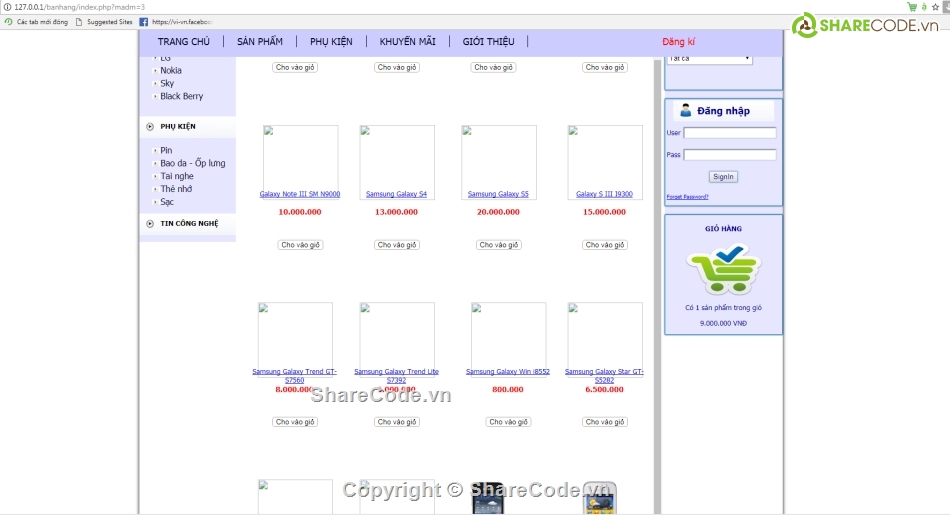Select Sạc category

(x=167, y=202)
